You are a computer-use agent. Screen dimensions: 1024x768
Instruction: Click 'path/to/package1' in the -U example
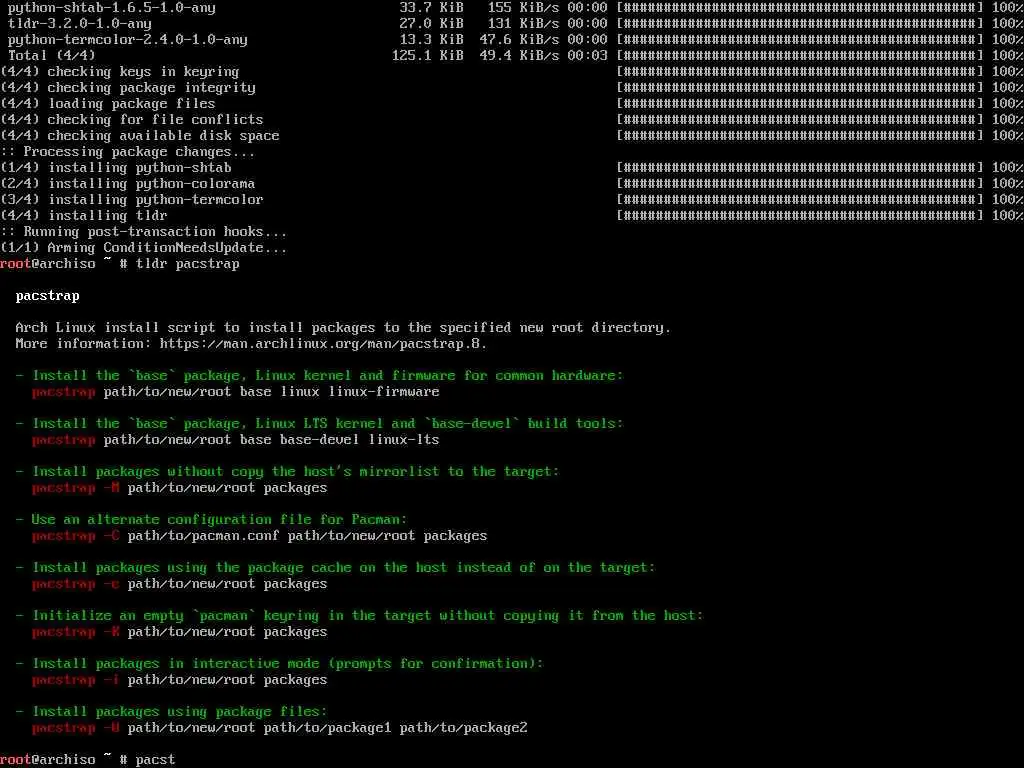(327, 728)
